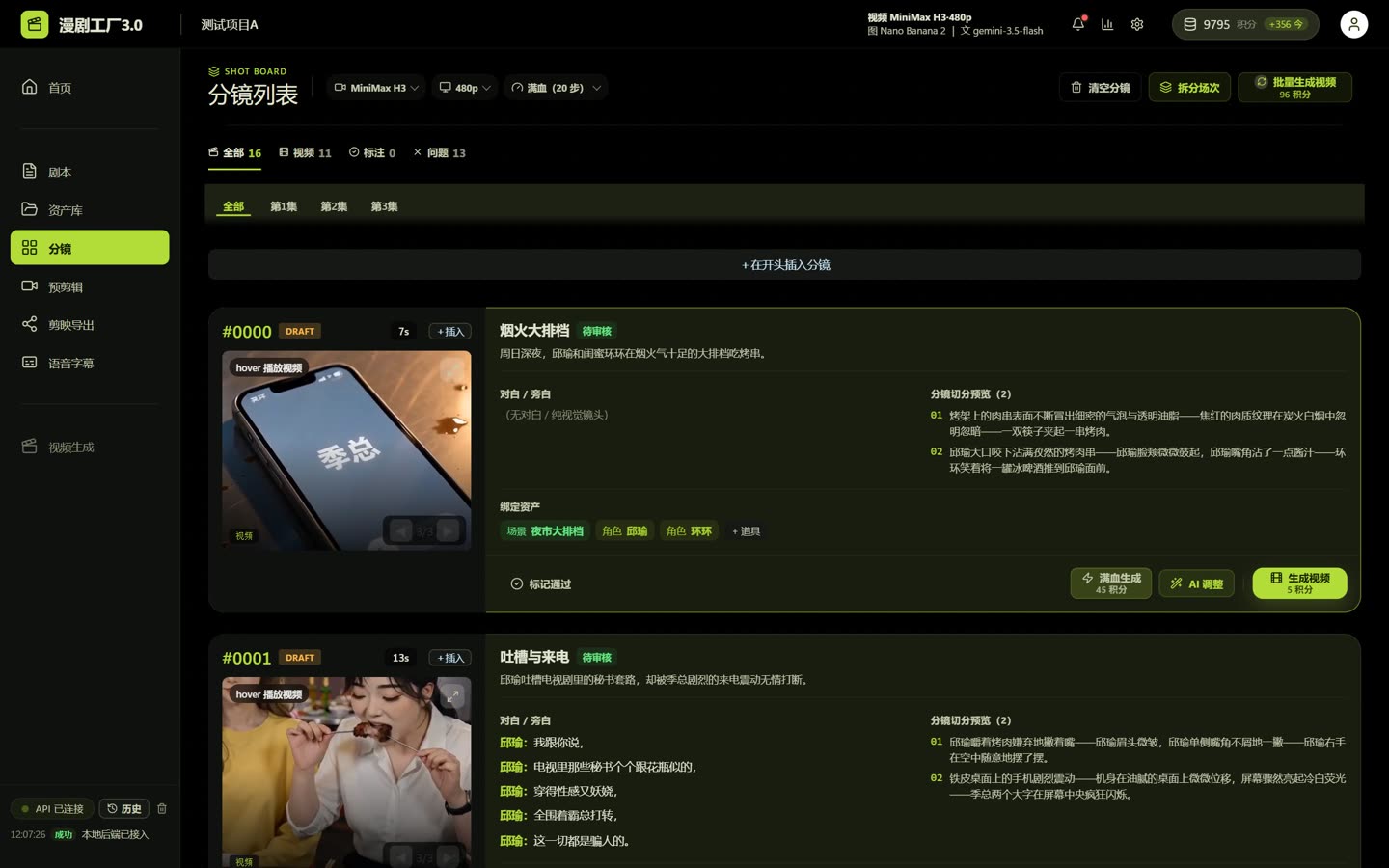1389x868 pixels.
Task: Open the 480p resolution dropdown
Action: pos(465,88)
